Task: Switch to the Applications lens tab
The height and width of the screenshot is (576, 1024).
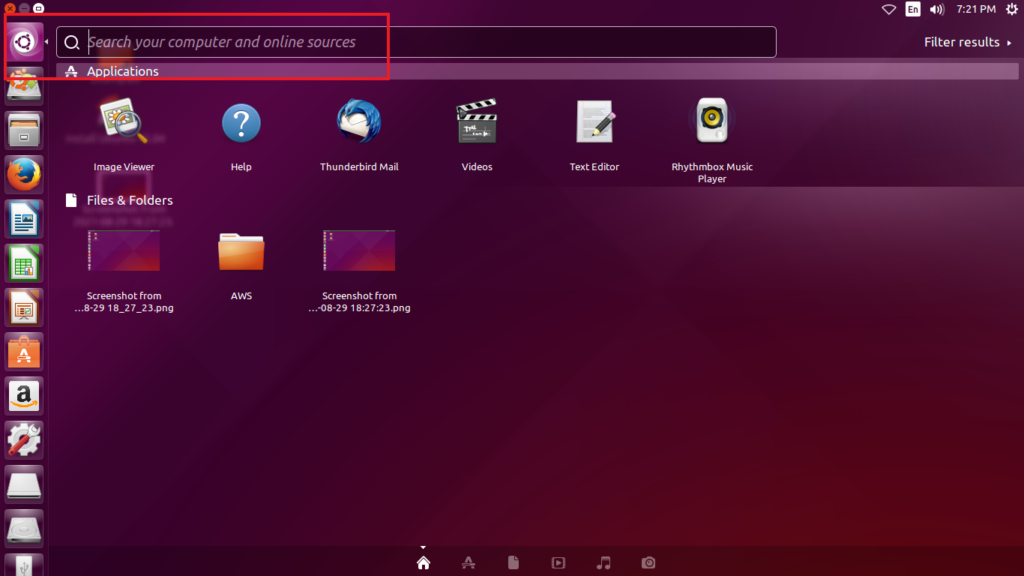Action: pyautogui.click(x=468, y=563)
